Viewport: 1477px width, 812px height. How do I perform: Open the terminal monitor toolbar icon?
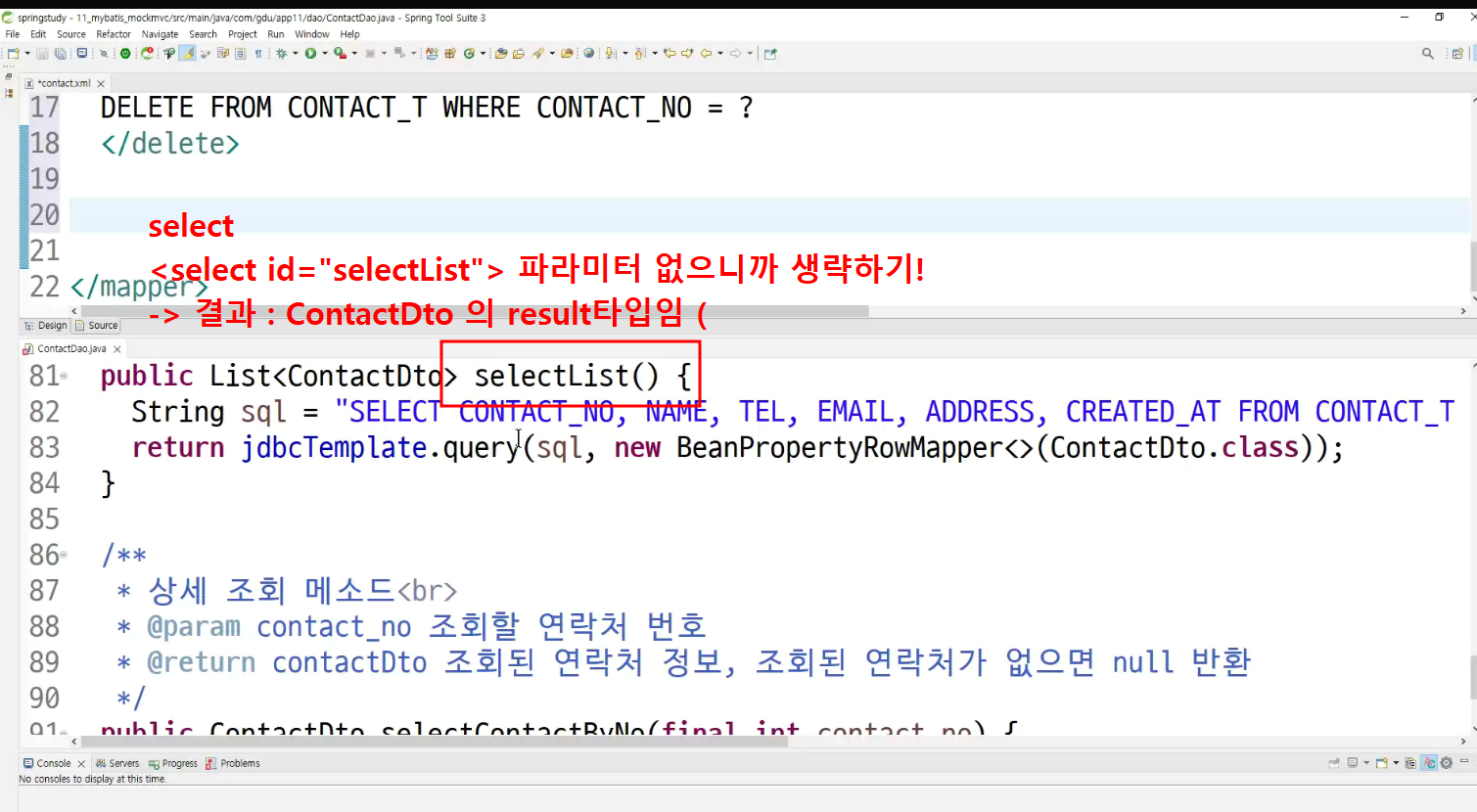tap(82, 54)
